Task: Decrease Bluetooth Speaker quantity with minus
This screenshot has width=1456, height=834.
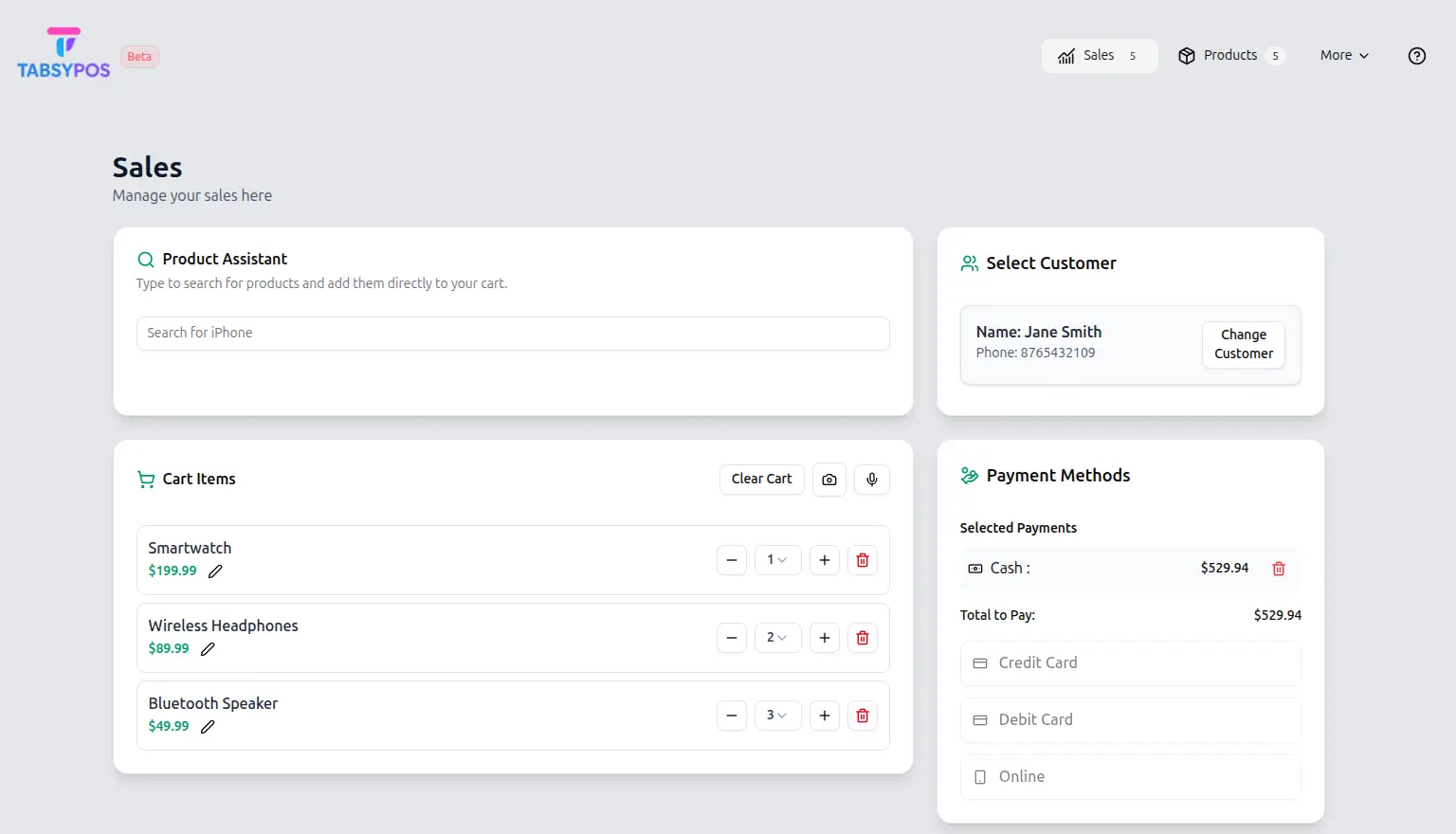Action: click(x=732, y=716)
